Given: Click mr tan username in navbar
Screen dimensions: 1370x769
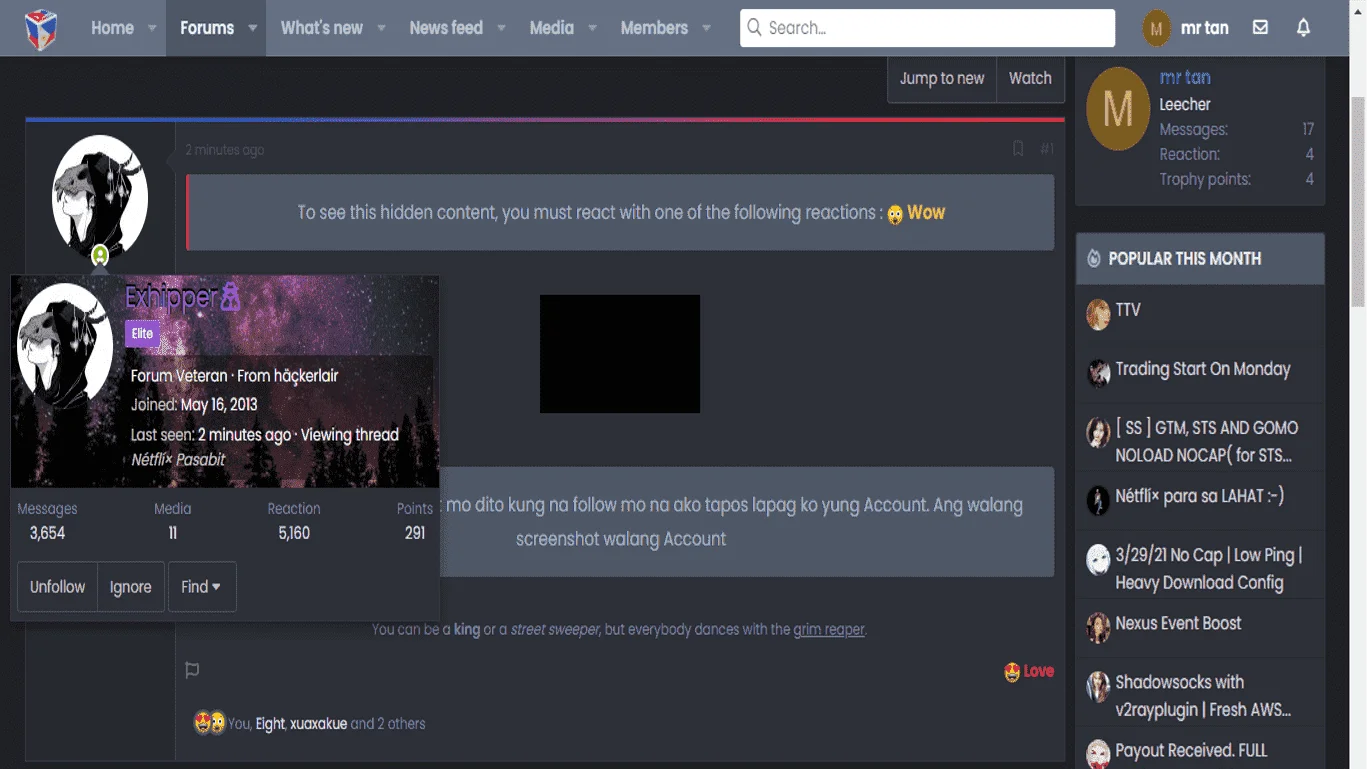Looking at the screenshot, I should [x=1204, y=28].
